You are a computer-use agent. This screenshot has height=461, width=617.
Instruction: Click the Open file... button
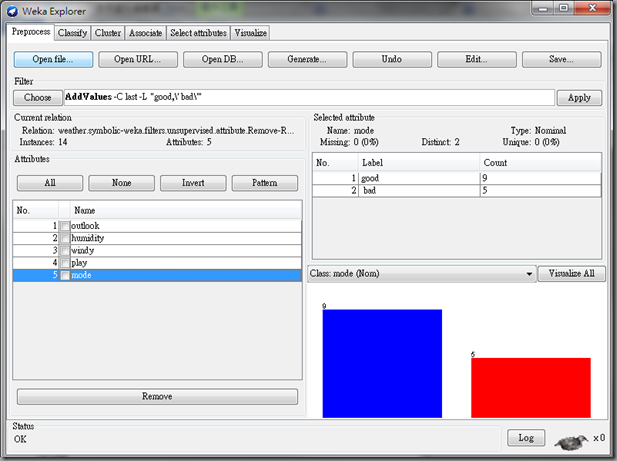[53, 59]
